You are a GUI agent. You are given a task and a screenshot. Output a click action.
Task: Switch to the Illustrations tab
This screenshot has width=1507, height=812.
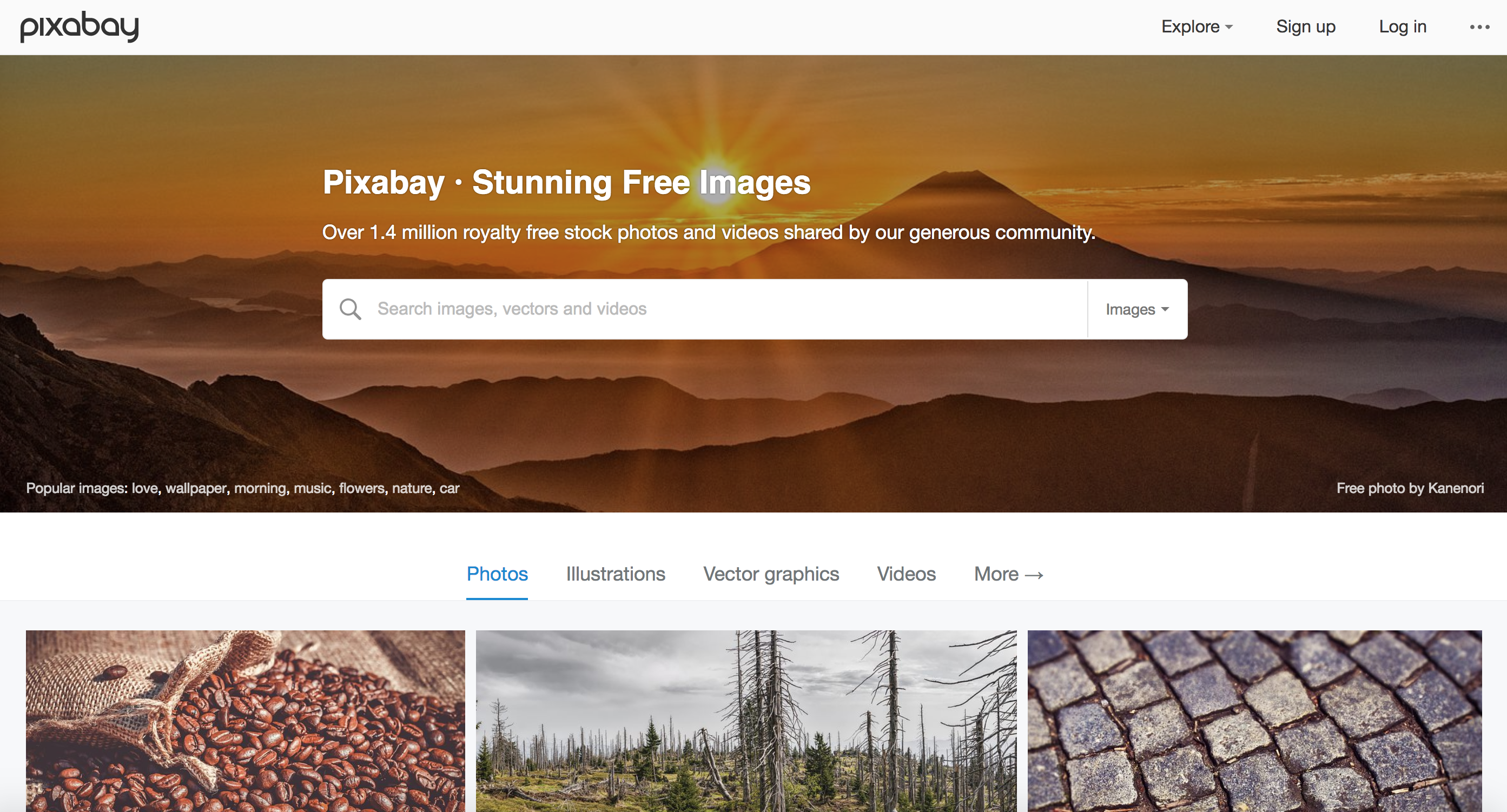[616, 574]
